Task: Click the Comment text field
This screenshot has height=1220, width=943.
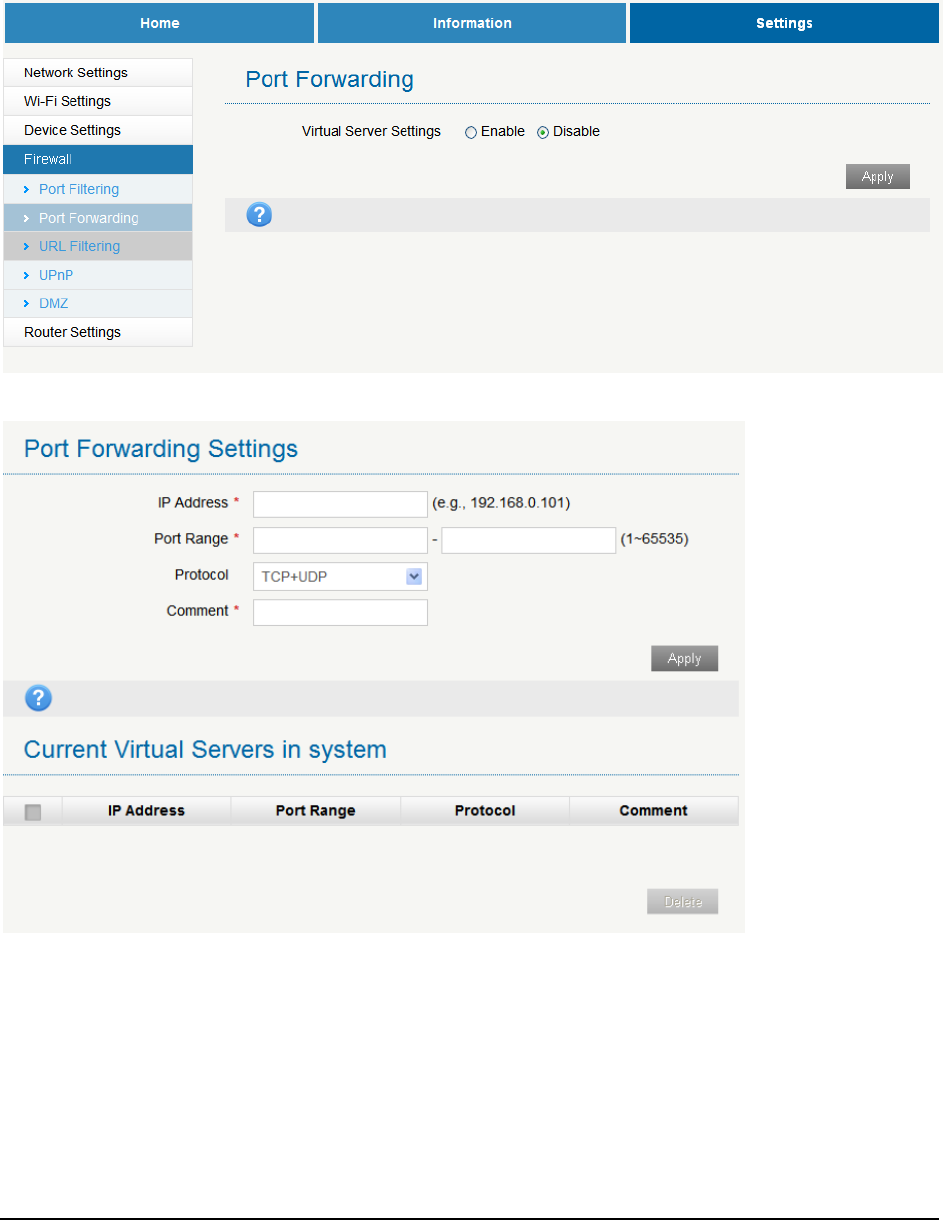Action: click(340, 612)
